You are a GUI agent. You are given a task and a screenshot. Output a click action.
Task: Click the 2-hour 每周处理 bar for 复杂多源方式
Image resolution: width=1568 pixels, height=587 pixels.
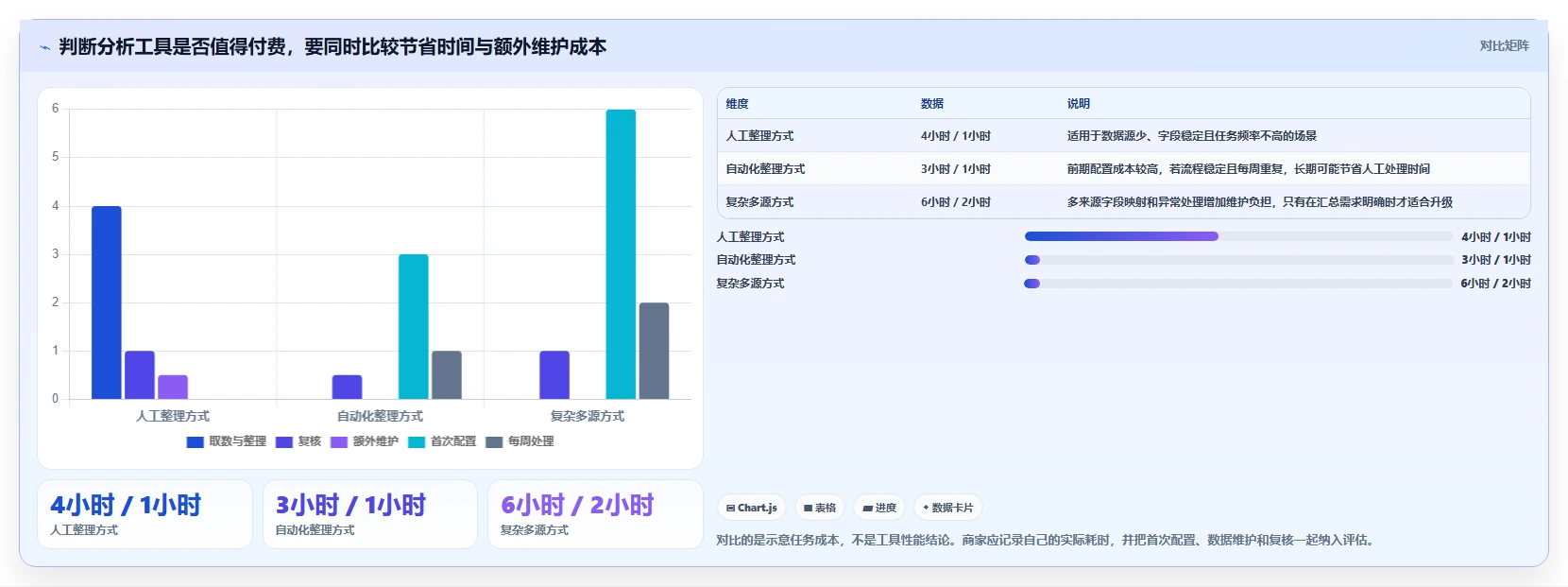[654, 351]
